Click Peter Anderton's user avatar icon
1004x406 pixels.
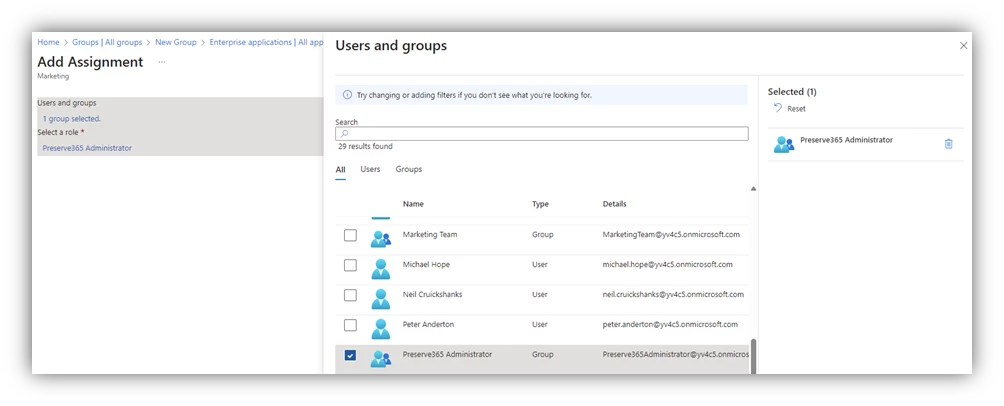click(380, 329)
